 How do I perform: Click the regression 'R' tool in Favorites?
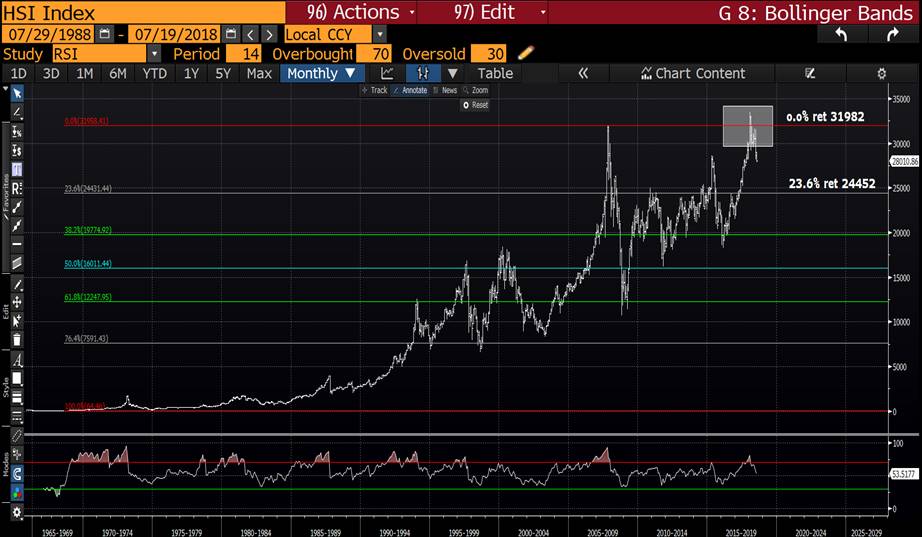point(17,188)
